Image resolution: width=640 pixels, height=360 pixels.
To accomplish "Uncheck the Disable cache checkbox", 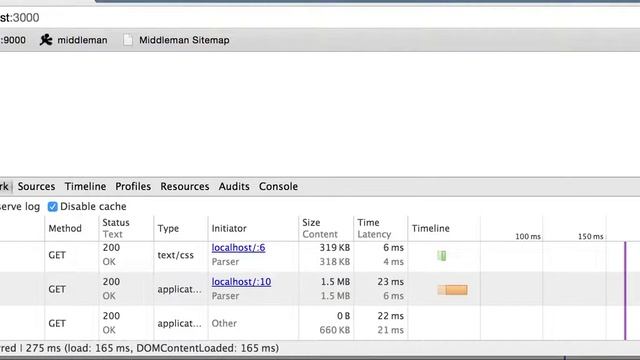I will (52, 207).
